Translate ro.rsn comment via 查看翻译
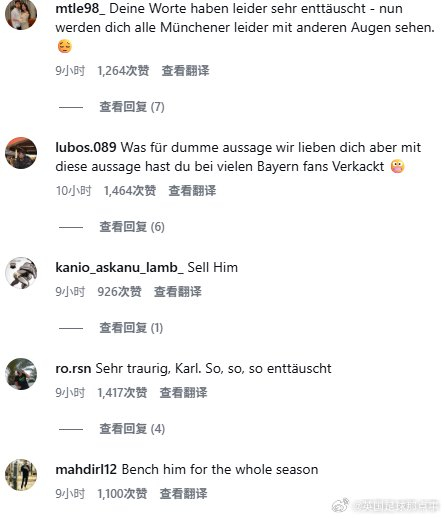 pyautogui.click(x=183, y=393)
